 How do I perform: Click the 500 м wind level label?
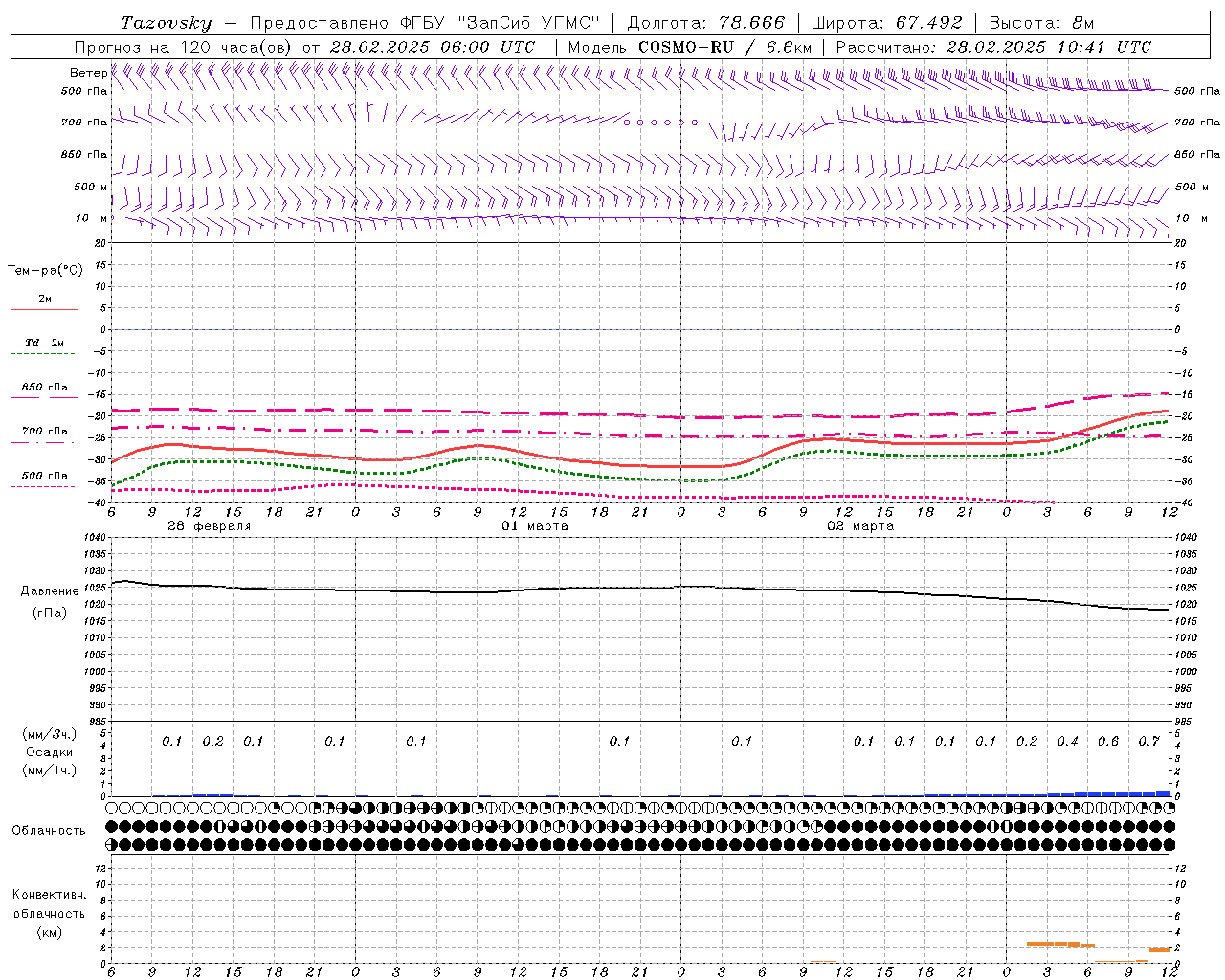point(92,187)
